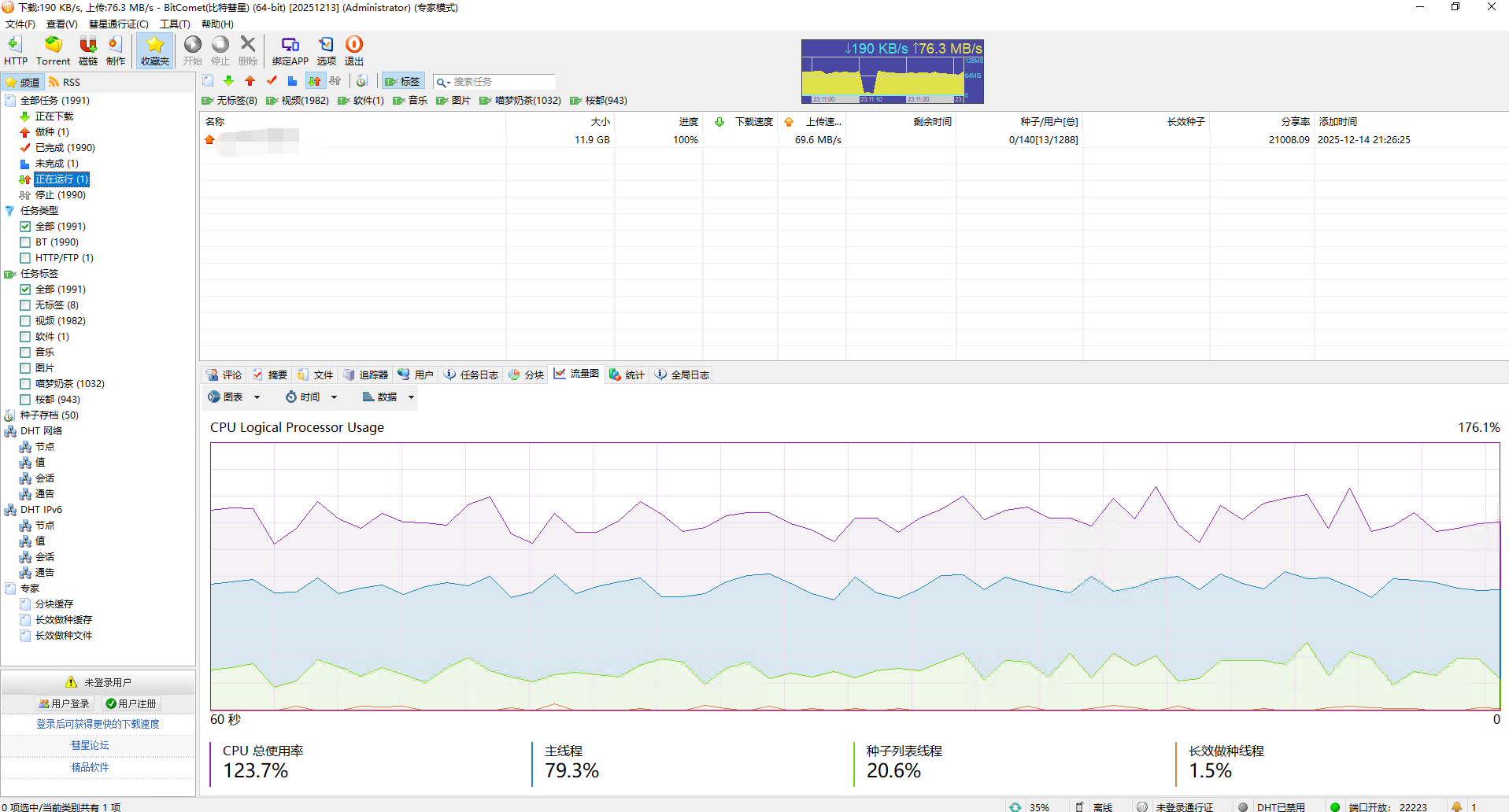The image size is (1509, 812).
Task: Switch to the 统计 statistics tab
Action: 627,375
